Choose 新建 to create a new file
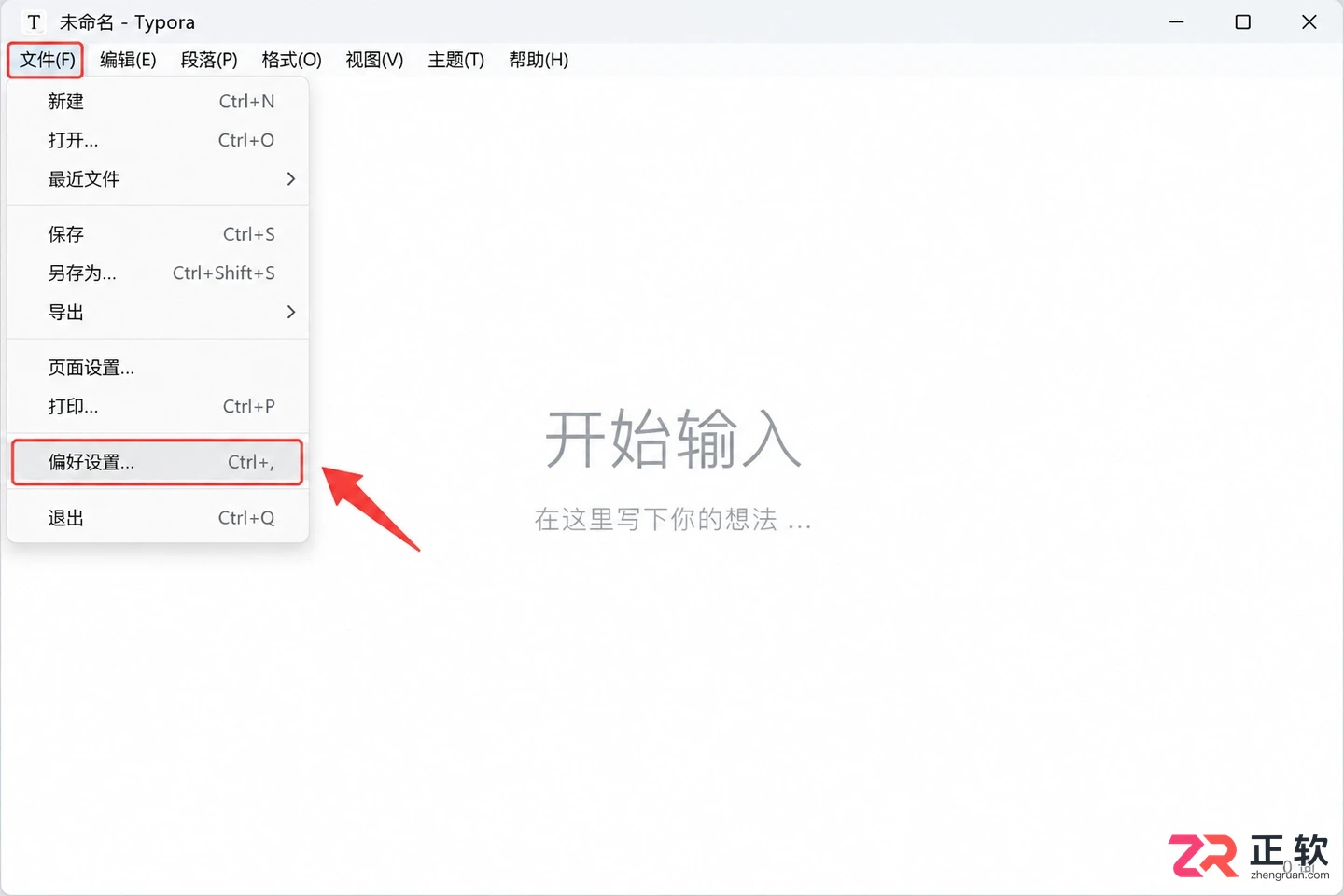 pyautogui.click(x=158, y=101)
